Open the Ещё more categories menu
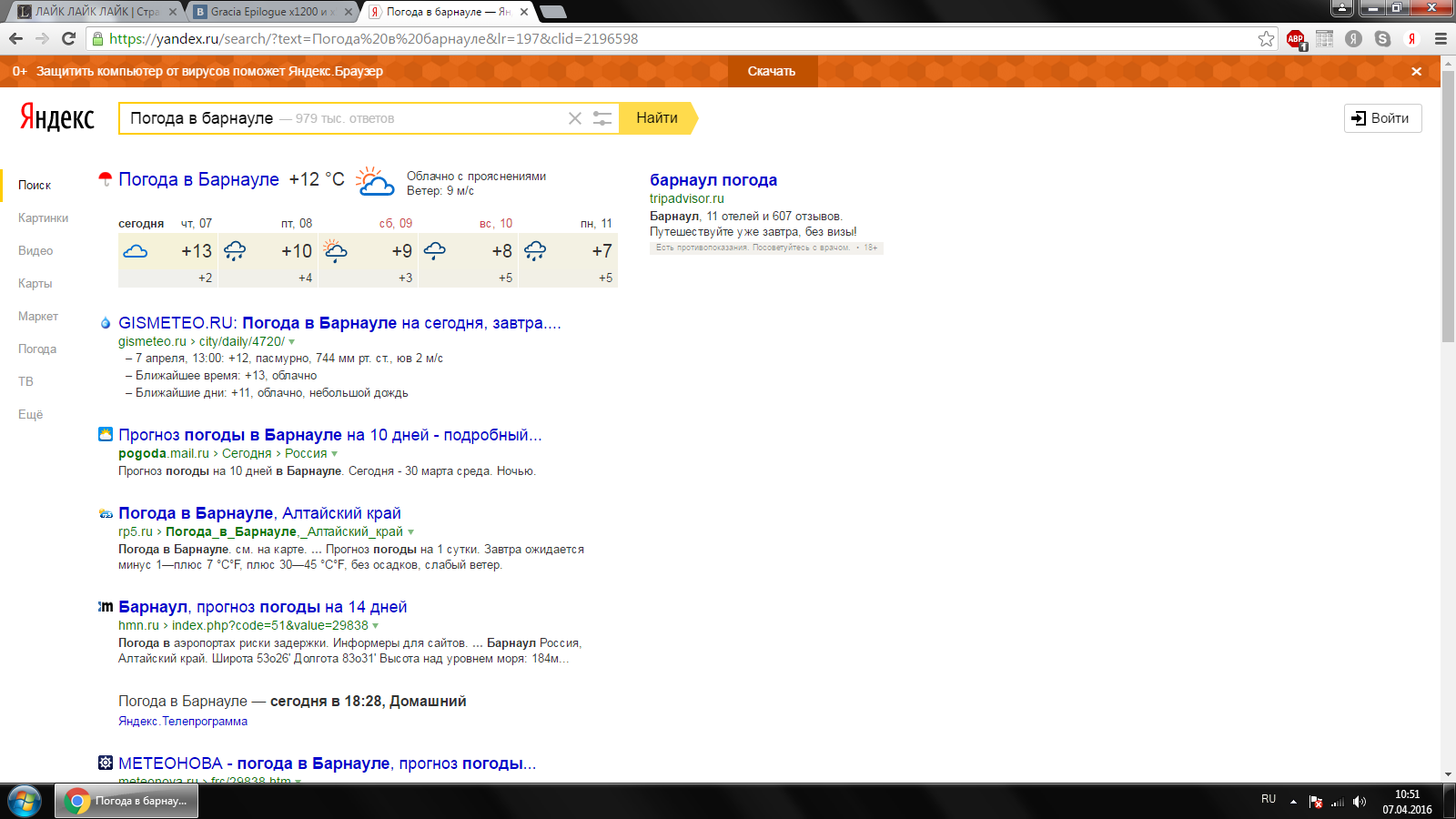Screen dimensions: 1456x819 coord(30,415)
